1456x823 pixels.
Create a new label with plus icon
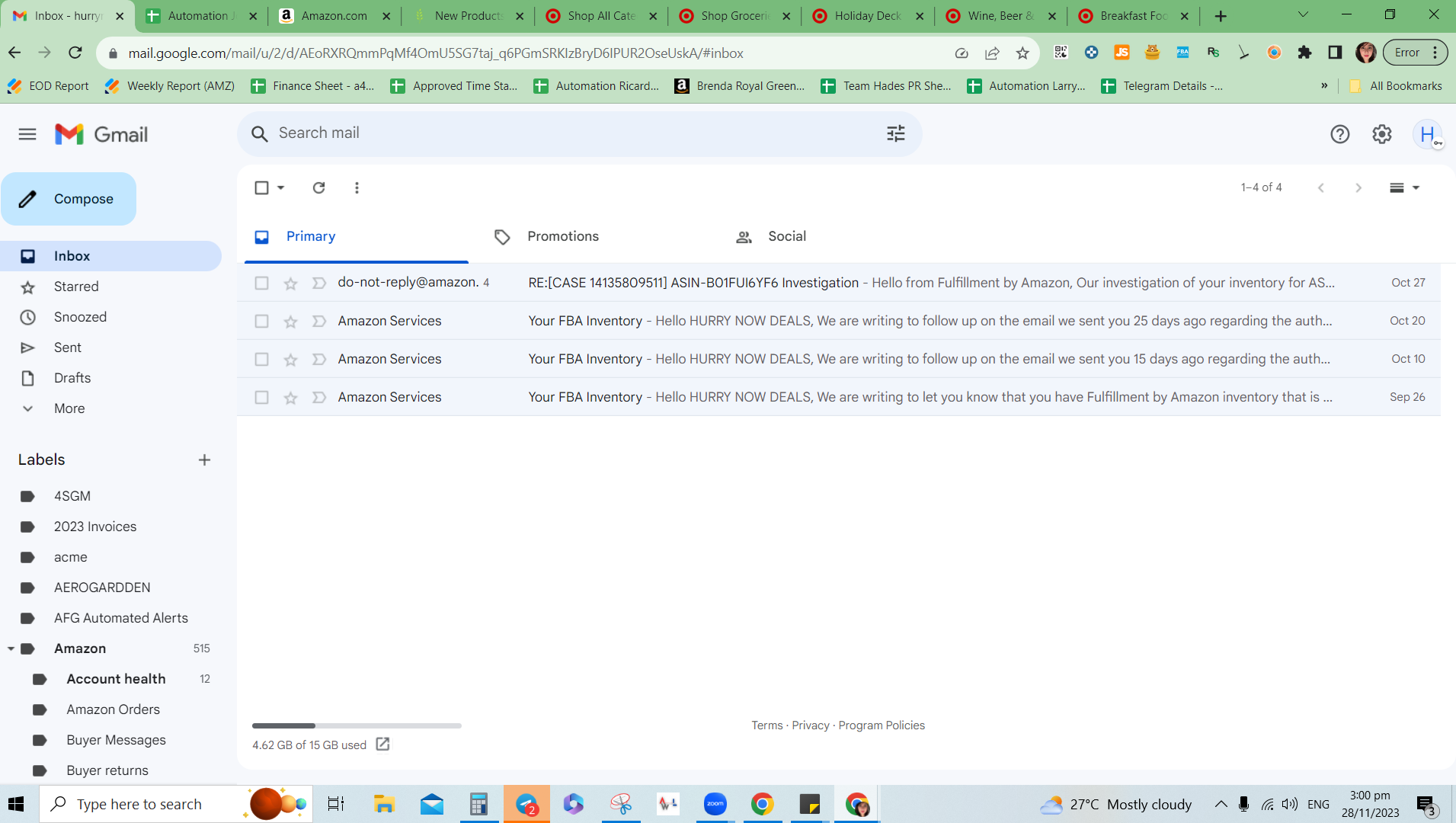[x=204, y=460]
